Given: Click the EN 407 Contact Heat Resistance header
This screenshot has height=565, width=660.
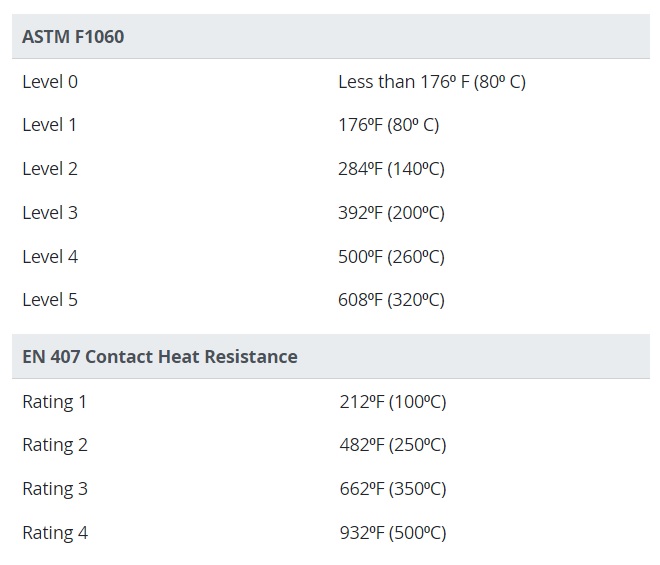Looking at the screenshot, I should [160, 356].
